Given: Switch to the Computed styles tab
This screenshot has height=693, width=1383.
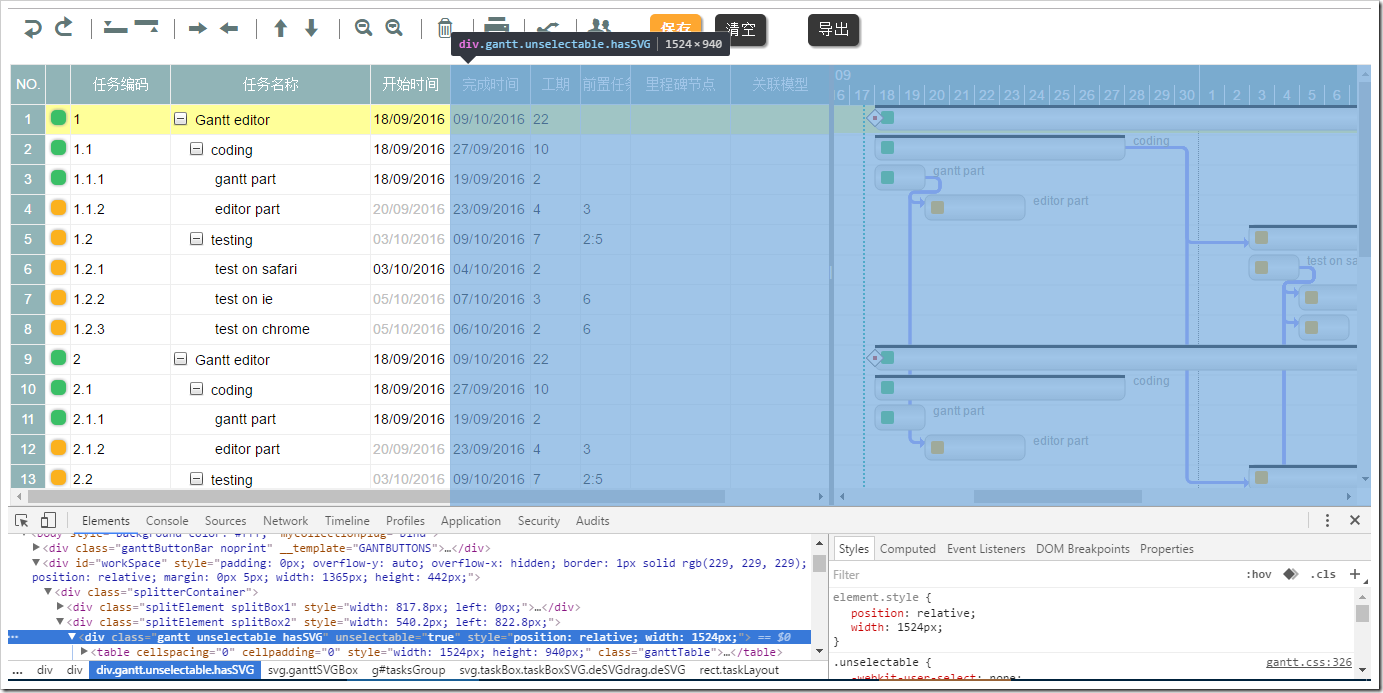Looking at the screenshot, I should 908,549.
